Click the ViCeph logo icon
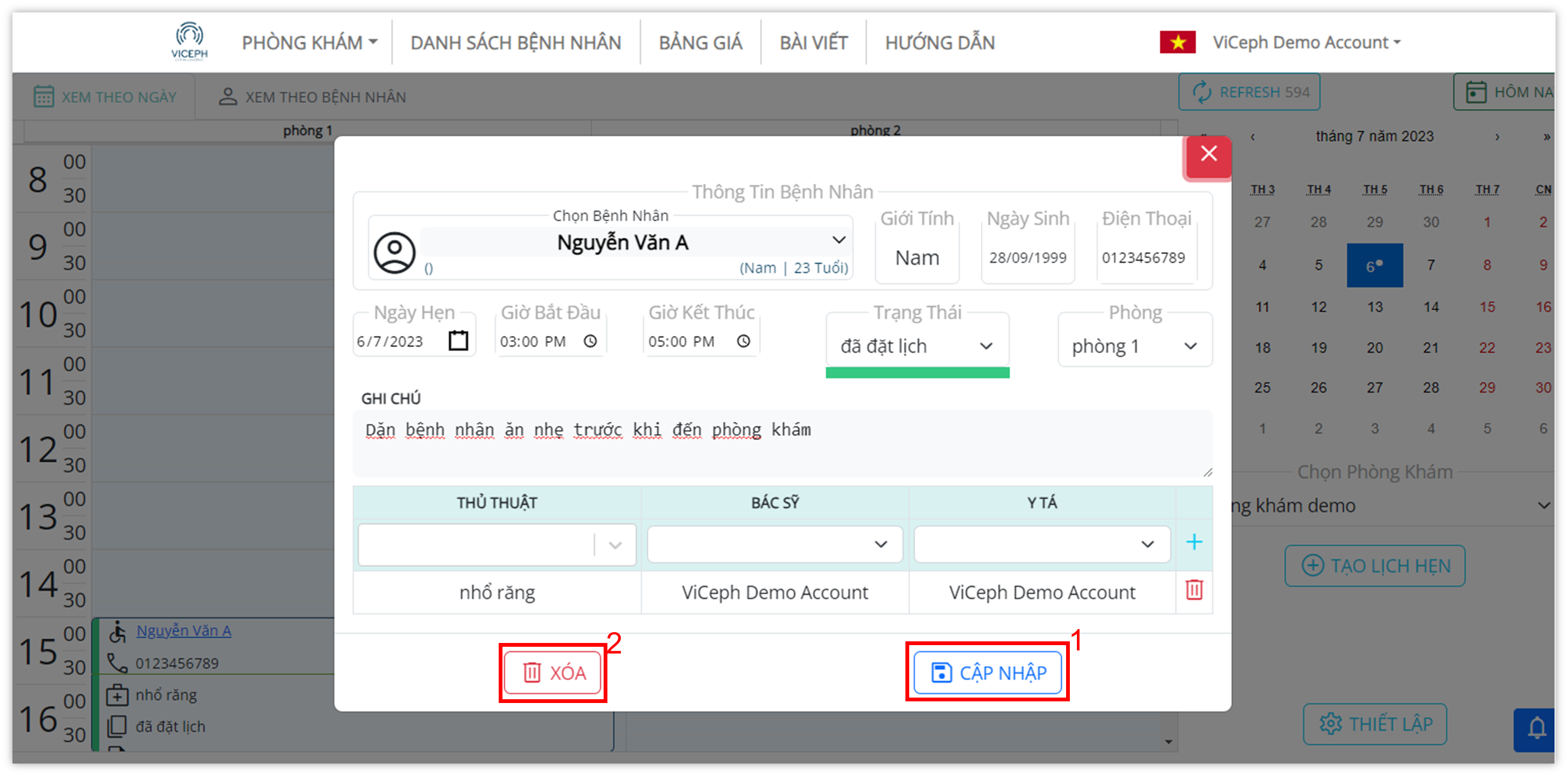 tap(189, 42)
